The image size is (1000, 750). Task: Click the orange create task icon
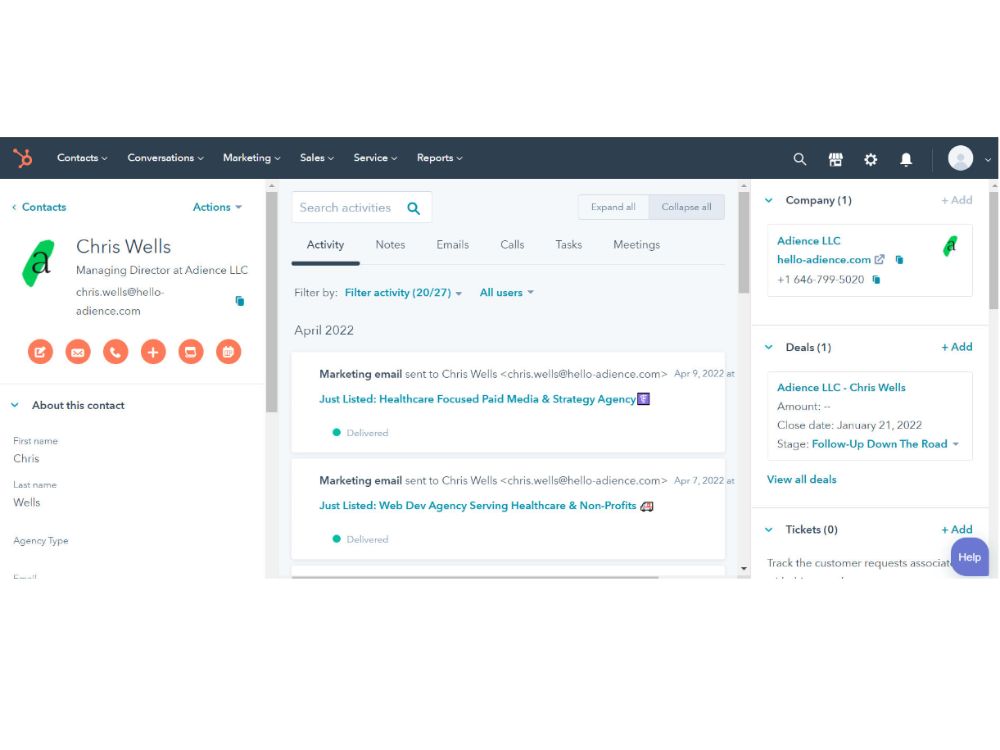191,351
